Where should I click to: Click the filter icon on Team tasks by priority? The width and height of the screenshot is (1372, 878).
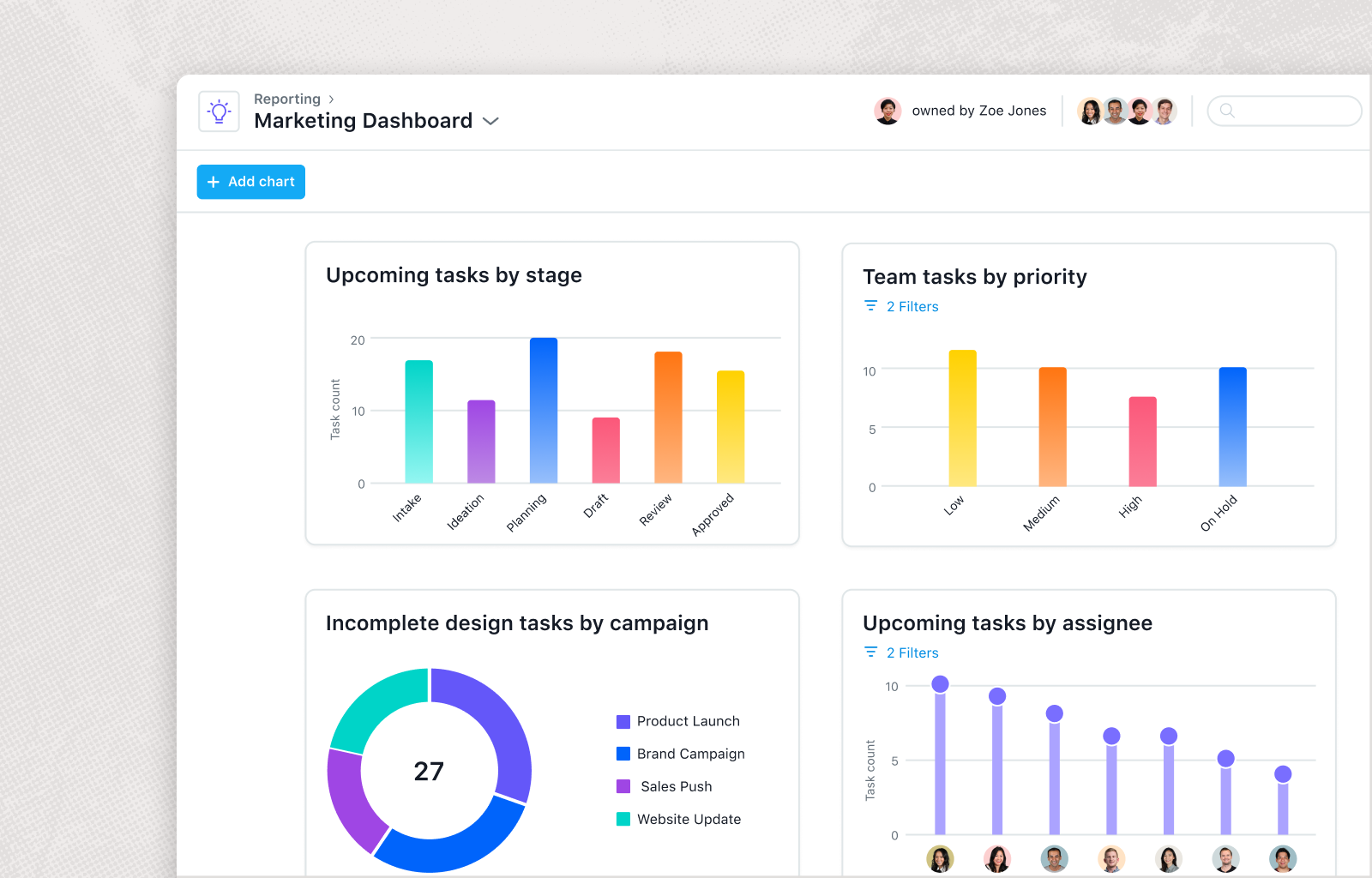(x=870, y=305)
